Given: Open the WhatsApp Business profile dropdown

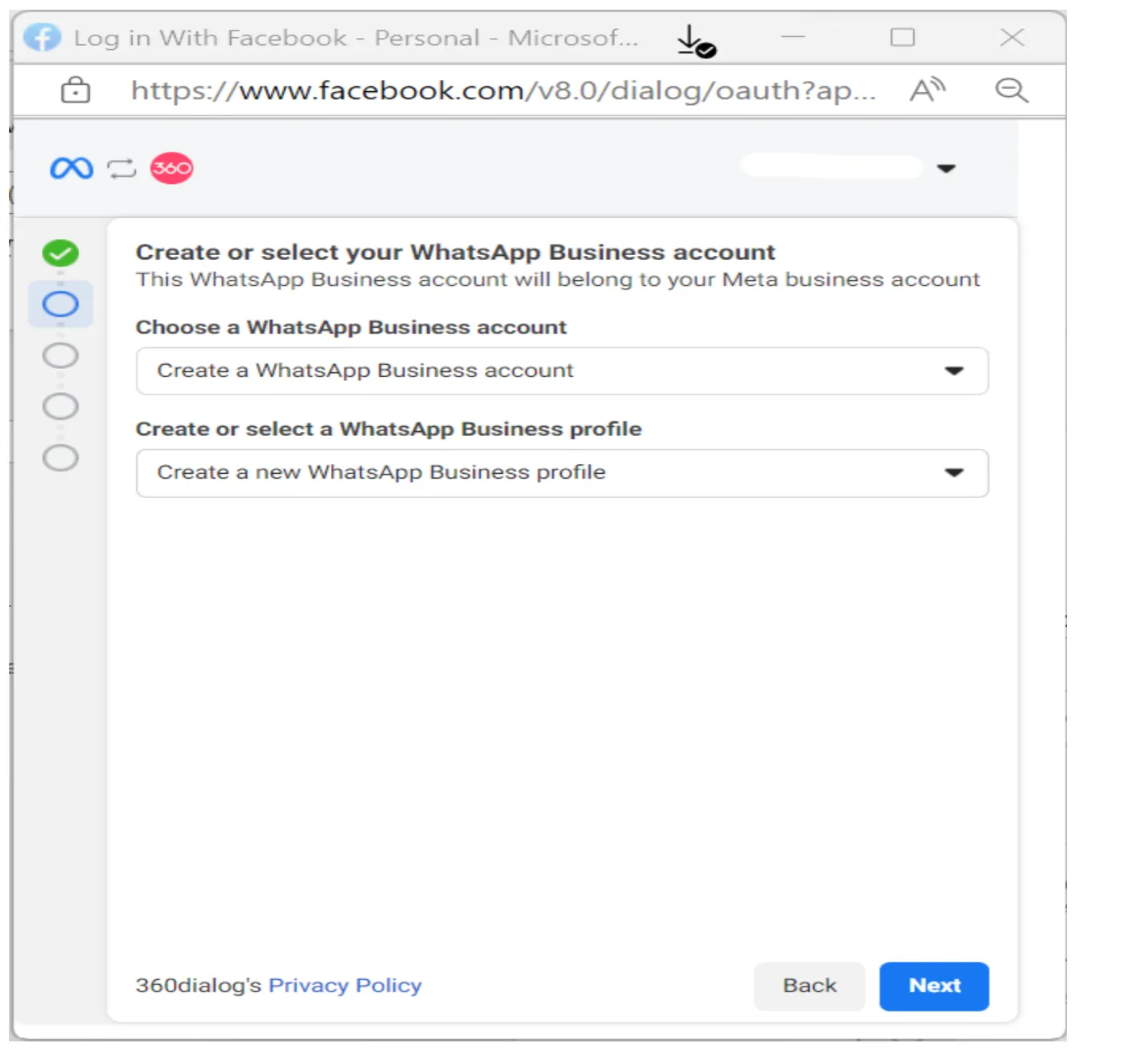Looking at the screenshot, I should point(563,473).
